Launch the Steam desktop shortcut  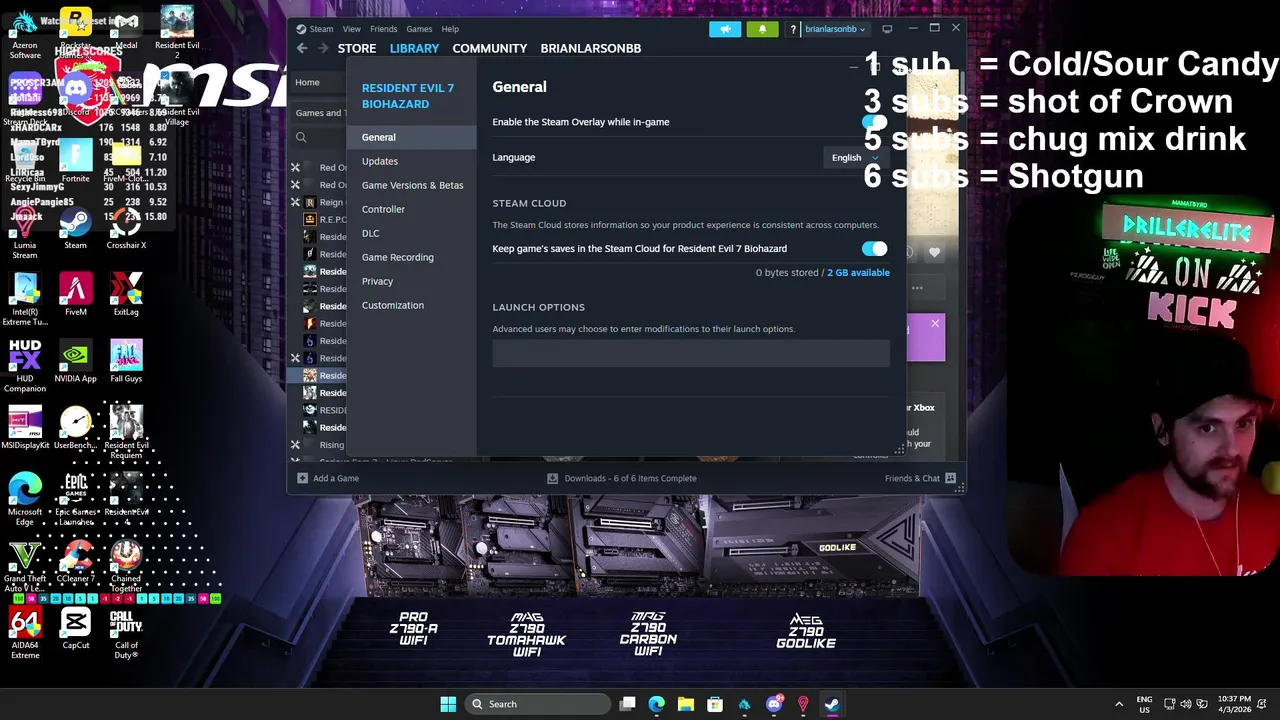pyautogui.click(x=75, y=228)
